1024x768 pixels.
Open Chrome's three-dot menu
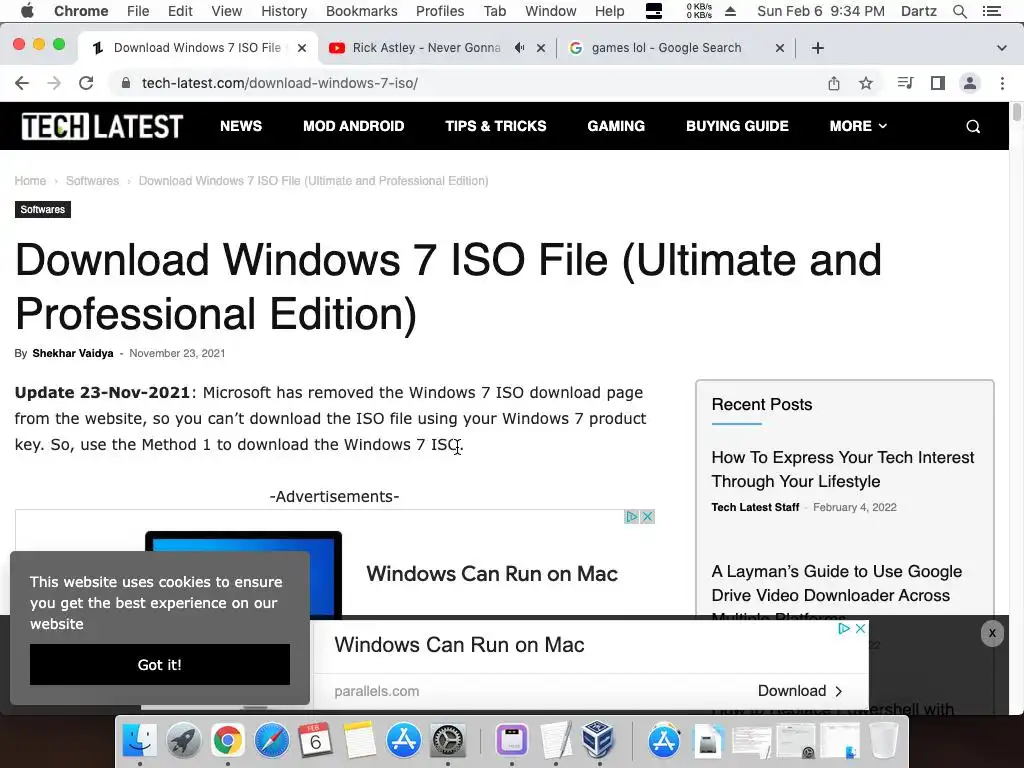click(1002, 83)
